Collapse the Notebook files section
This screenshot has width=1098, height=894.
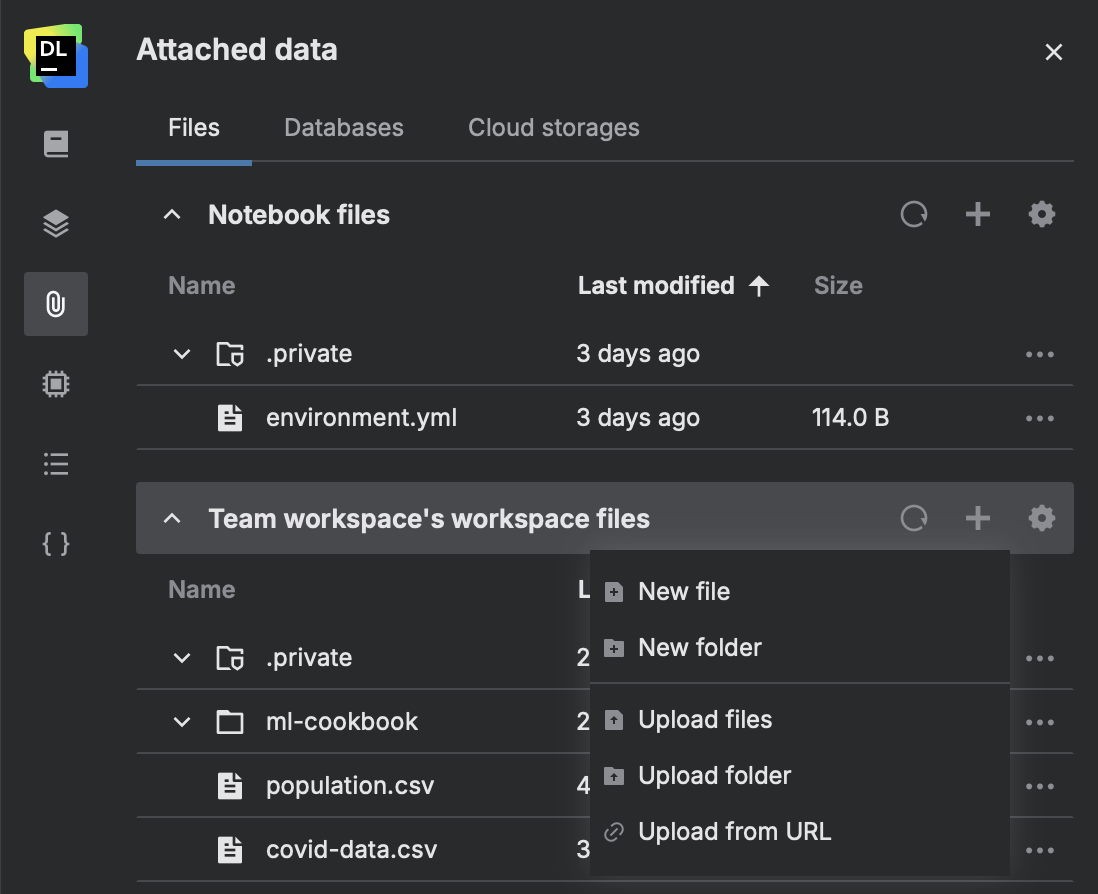click(172, 214)
